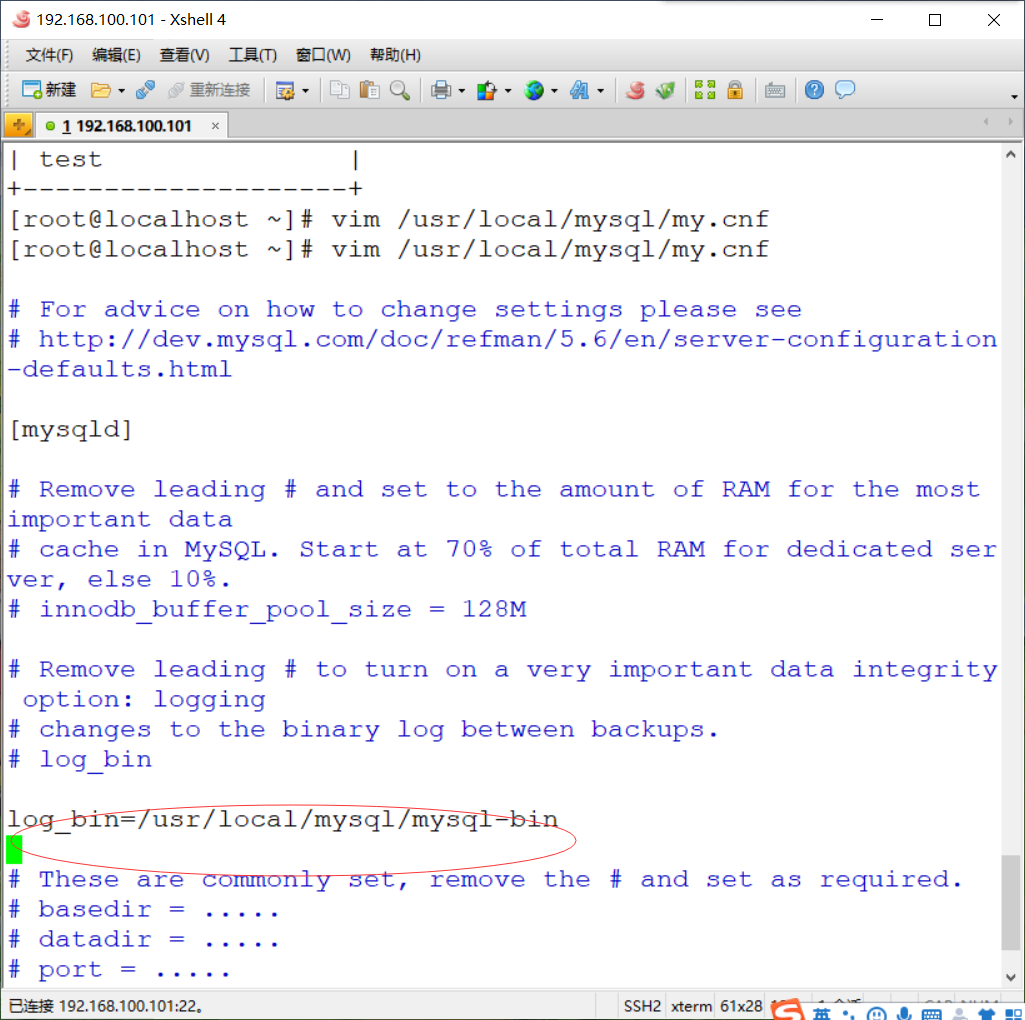Click the terminal vertical scrollbar thumb
1025x1020 pixels.
pyautogui.click(x=1011, y=903)
